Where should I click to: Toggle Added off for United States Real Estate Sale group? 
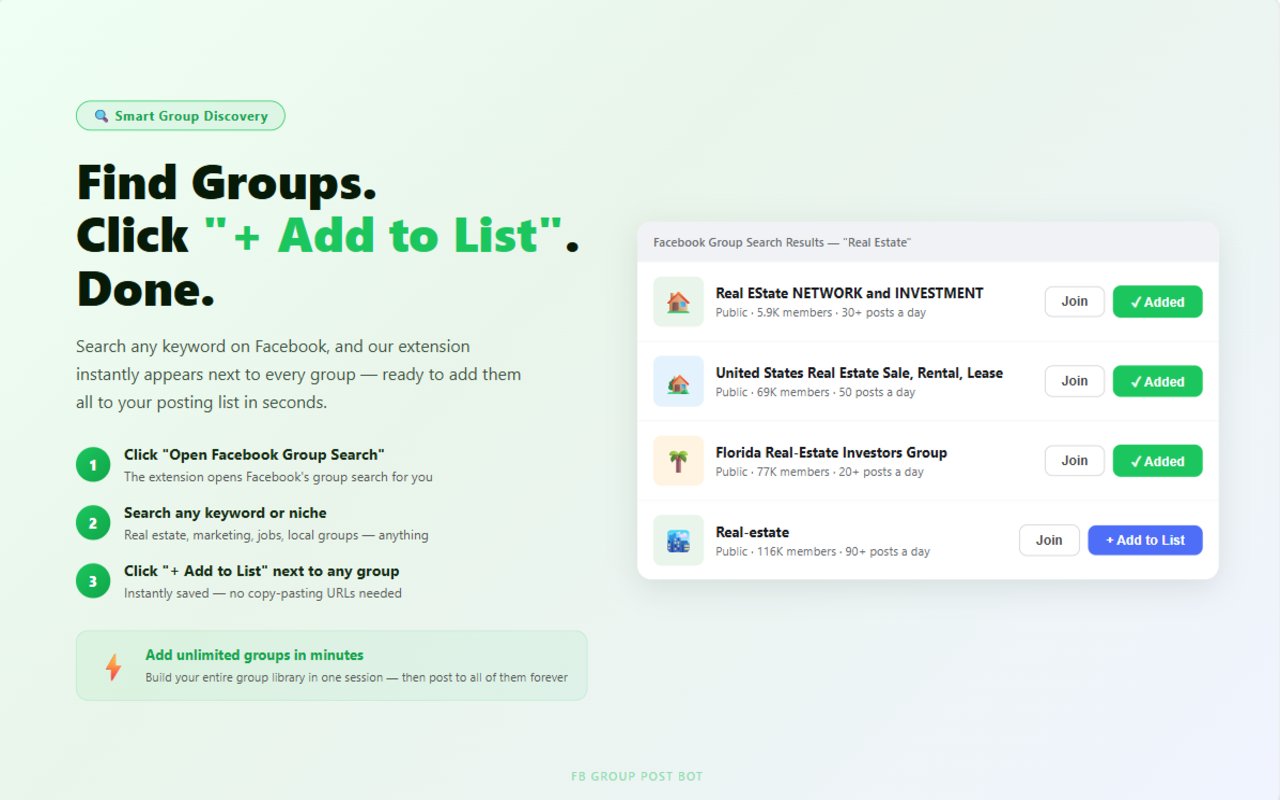point(1157,381)
